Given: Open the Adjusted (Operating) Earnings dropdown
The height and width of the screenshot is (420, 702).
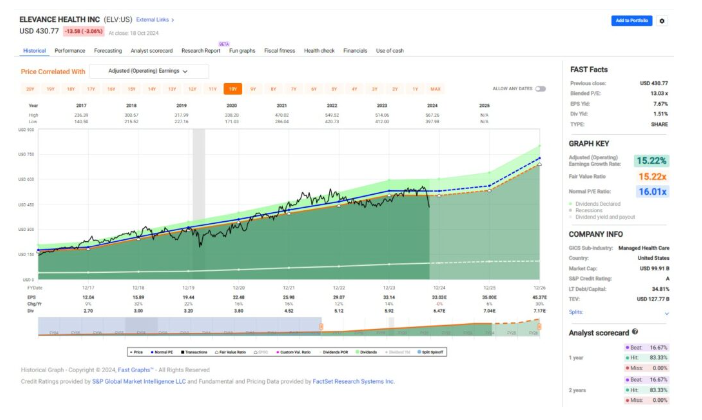Looking at the screenshot, I should [149, 71].
